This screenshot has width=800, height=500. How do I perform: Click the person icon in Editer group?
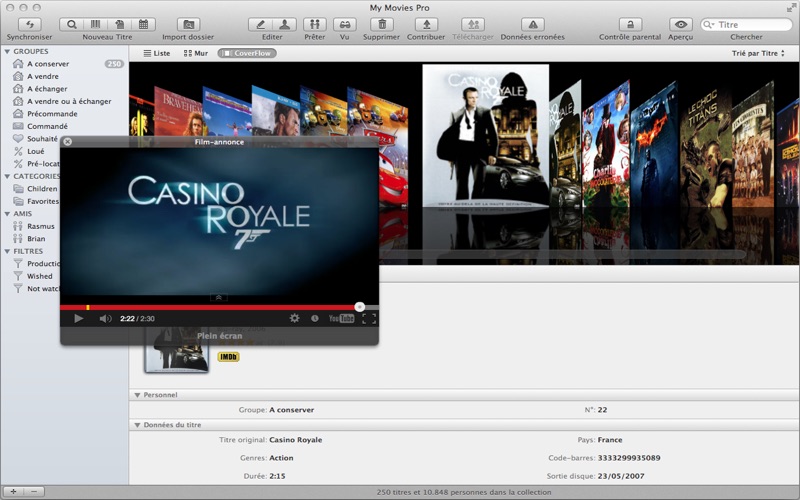(x=284, y=24)
